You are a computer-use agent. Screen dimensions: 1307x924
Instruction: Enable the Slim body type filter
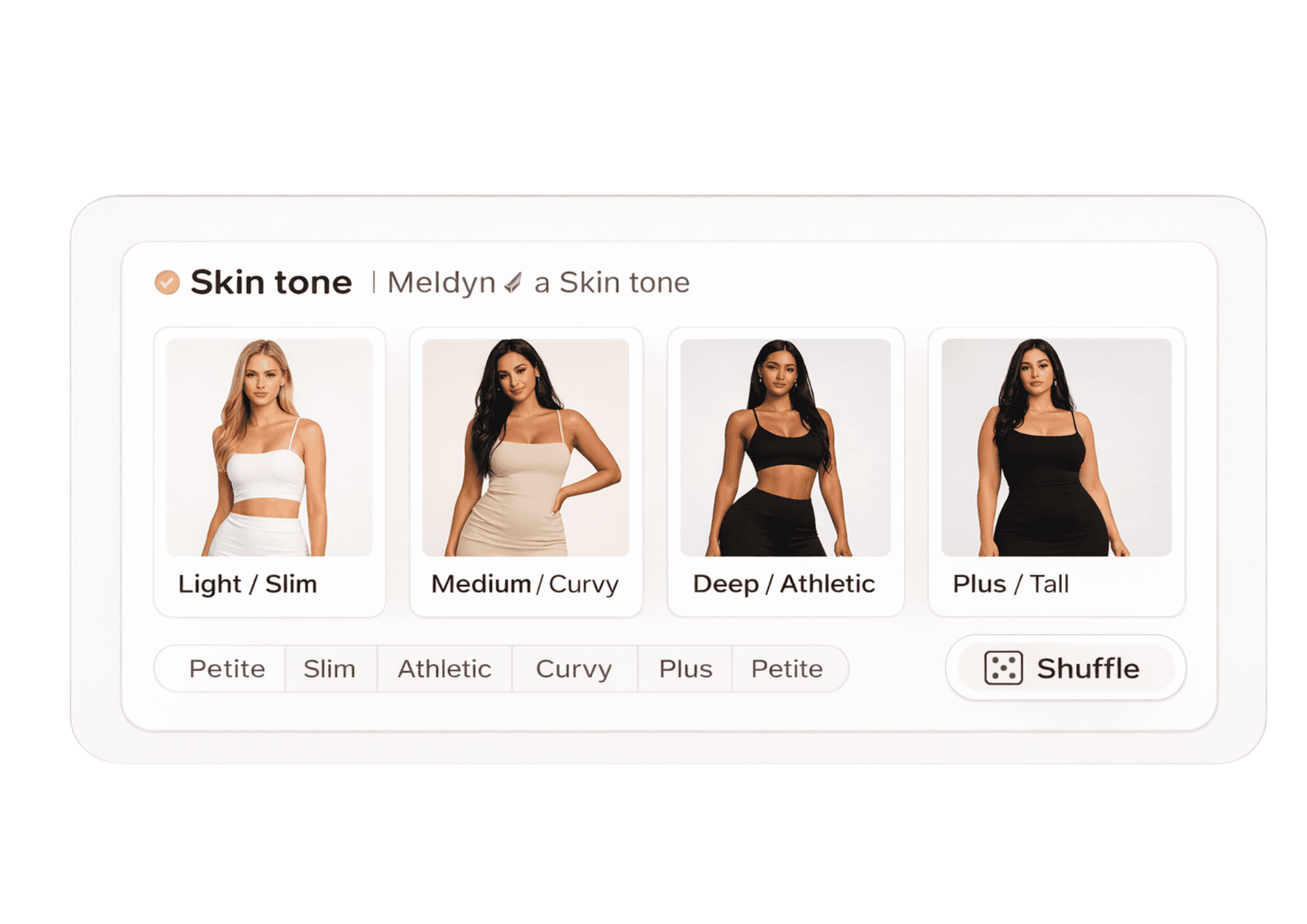tap(330, 668)
